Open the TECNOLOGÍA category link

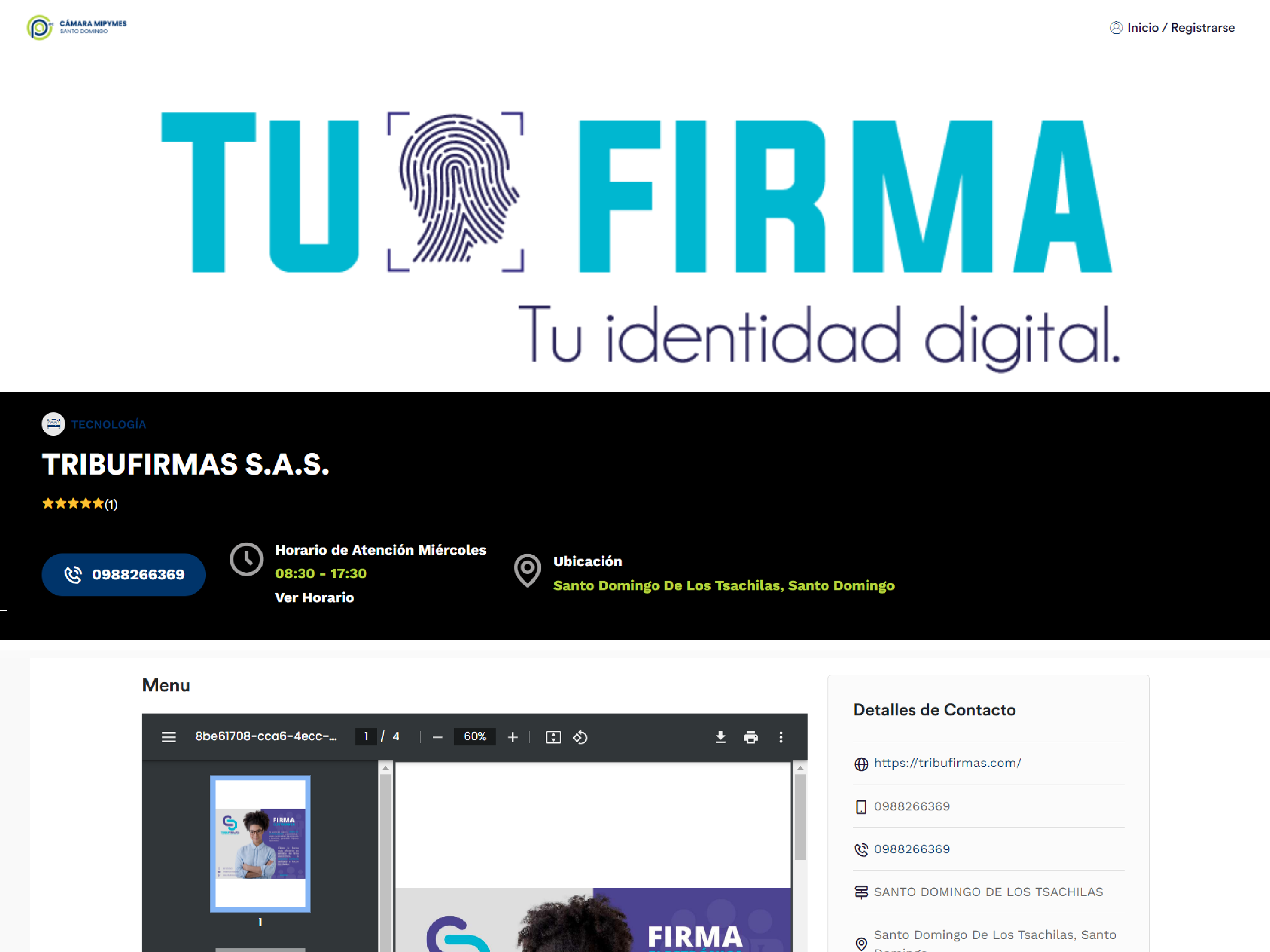(x=108, y=425)
